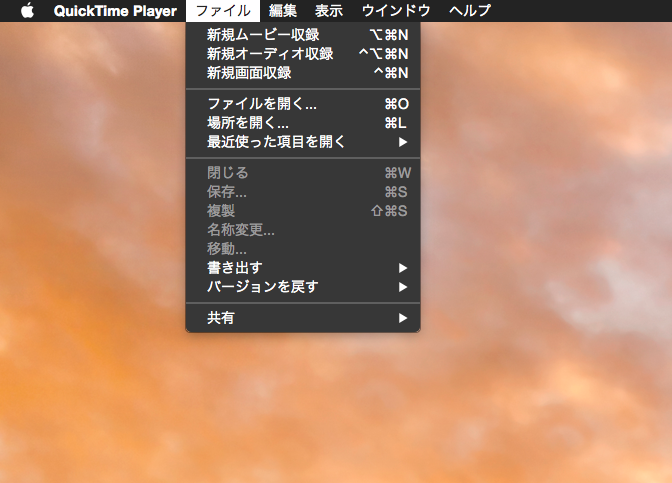672x483 pixels.
Task: Click the disabled 閉じる item
Action: point(303,173)
